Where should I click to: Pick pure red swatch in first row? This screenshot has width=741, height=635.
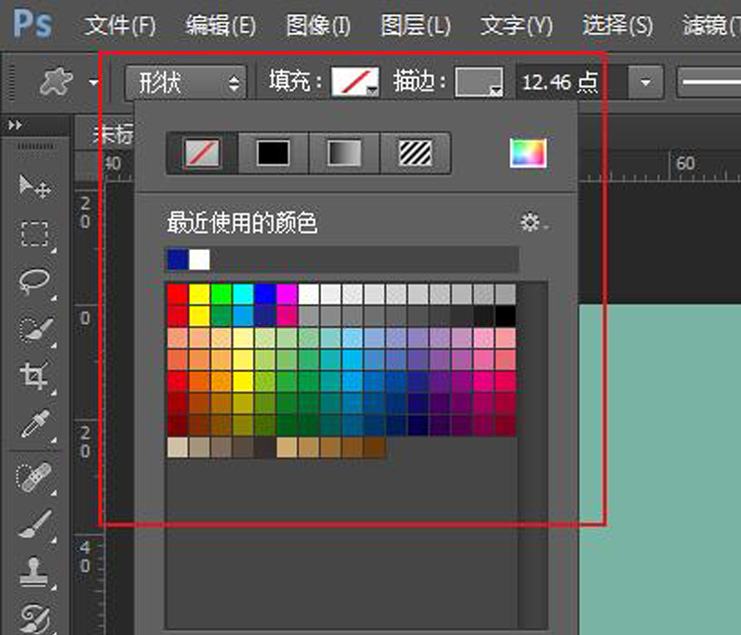tap(178, 294)
